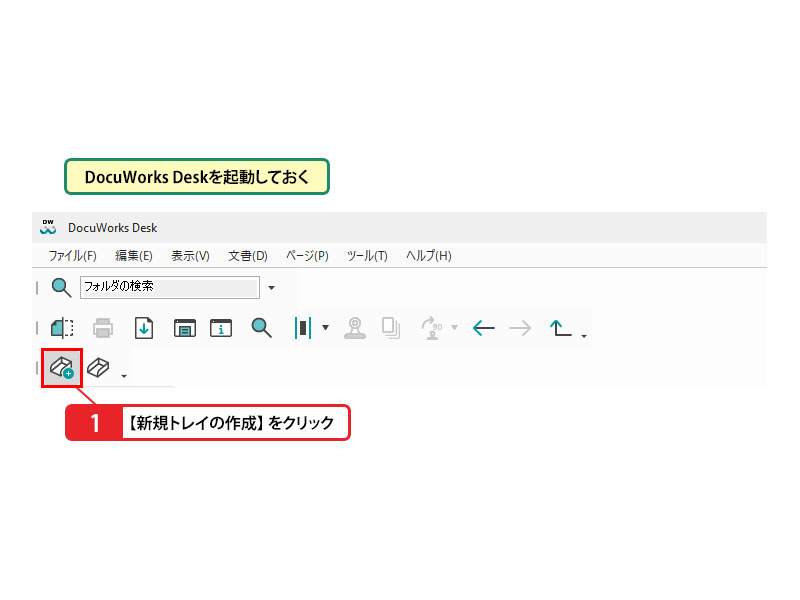Open the tray toolbar options arrow

coord(124,376)
